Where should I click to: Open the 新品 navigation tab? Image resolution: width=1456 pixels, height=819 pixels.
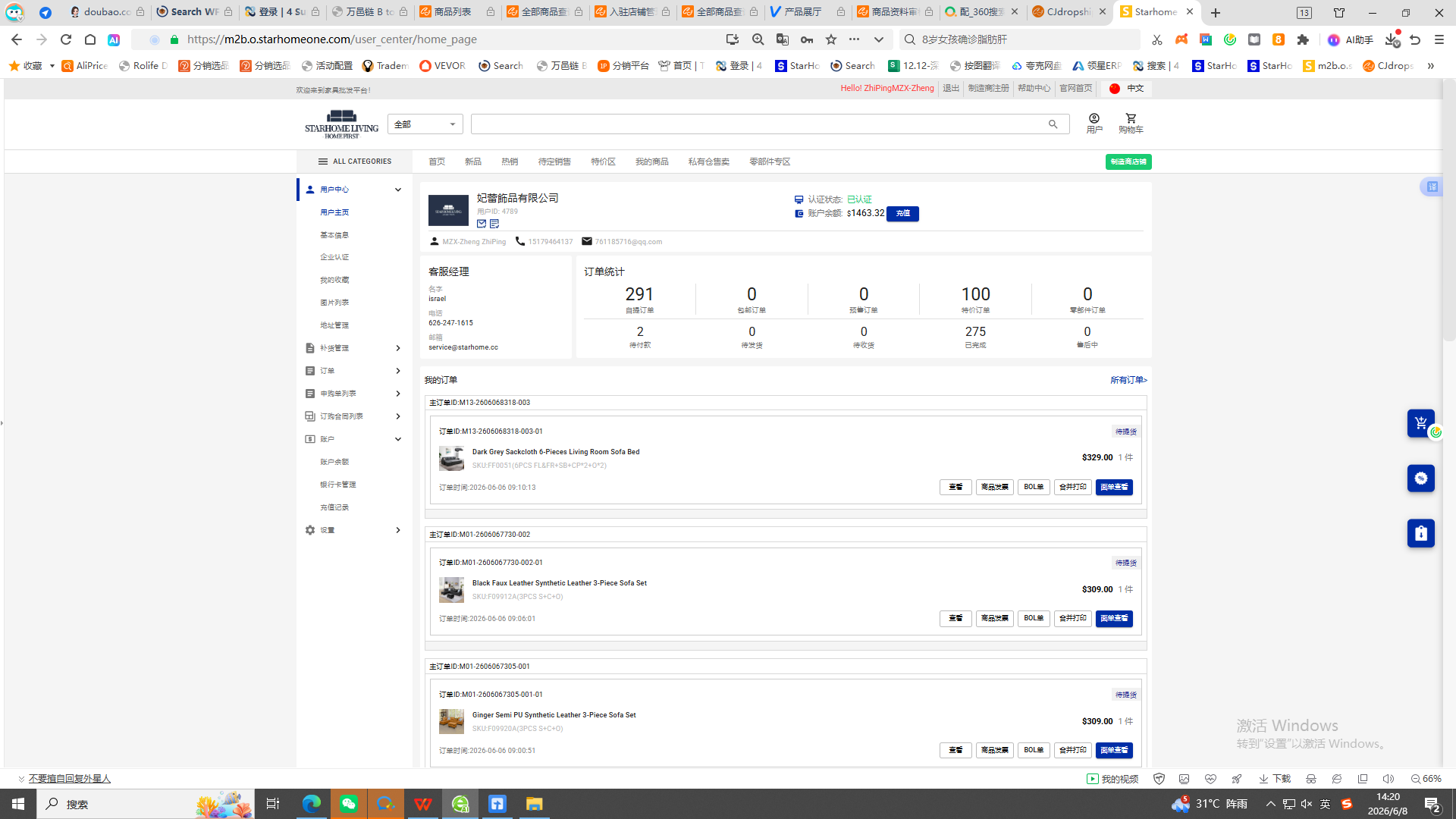click(x=473, y=162)
